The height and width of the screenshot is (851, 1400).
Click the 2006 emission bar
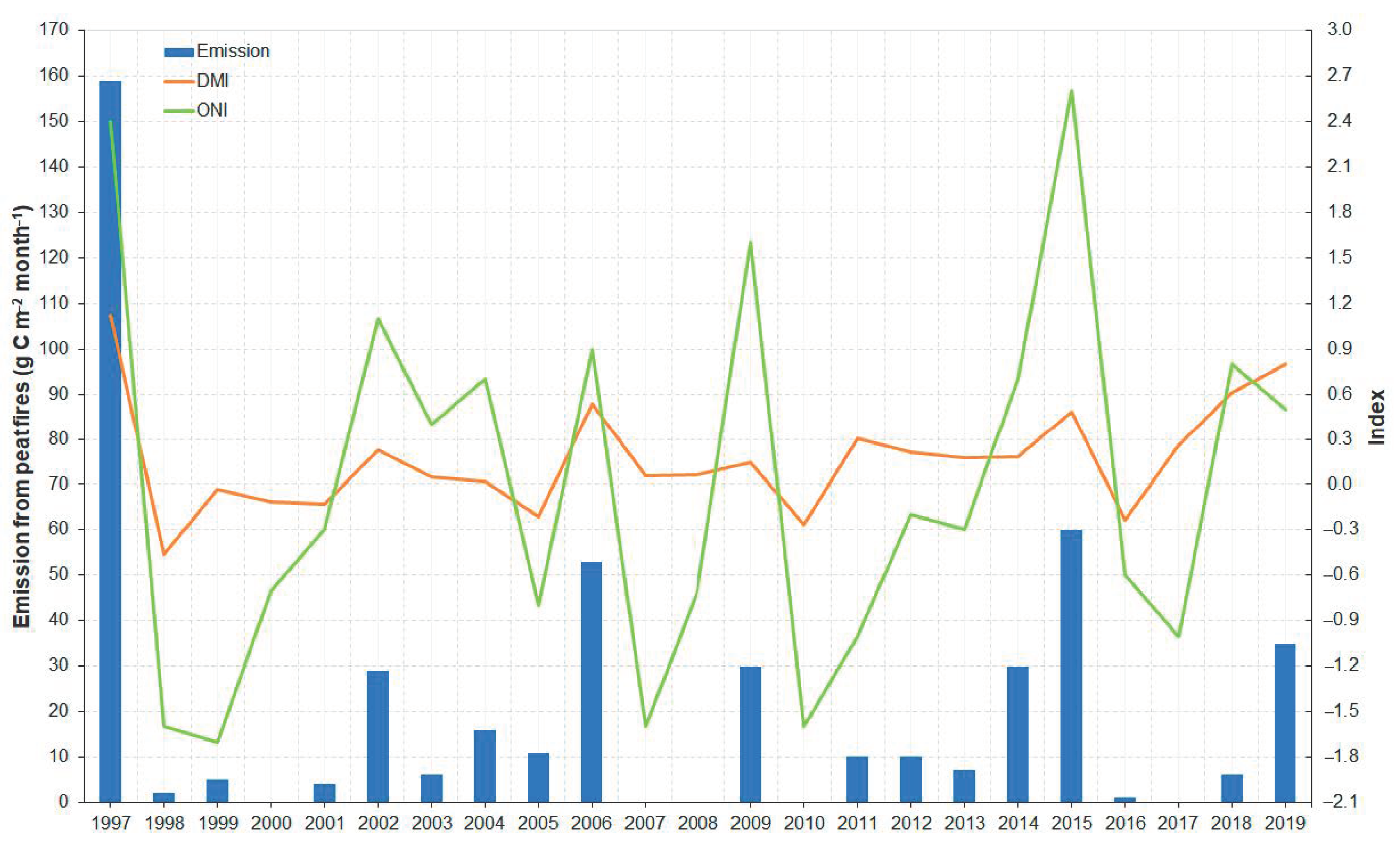tap(591, 681)
